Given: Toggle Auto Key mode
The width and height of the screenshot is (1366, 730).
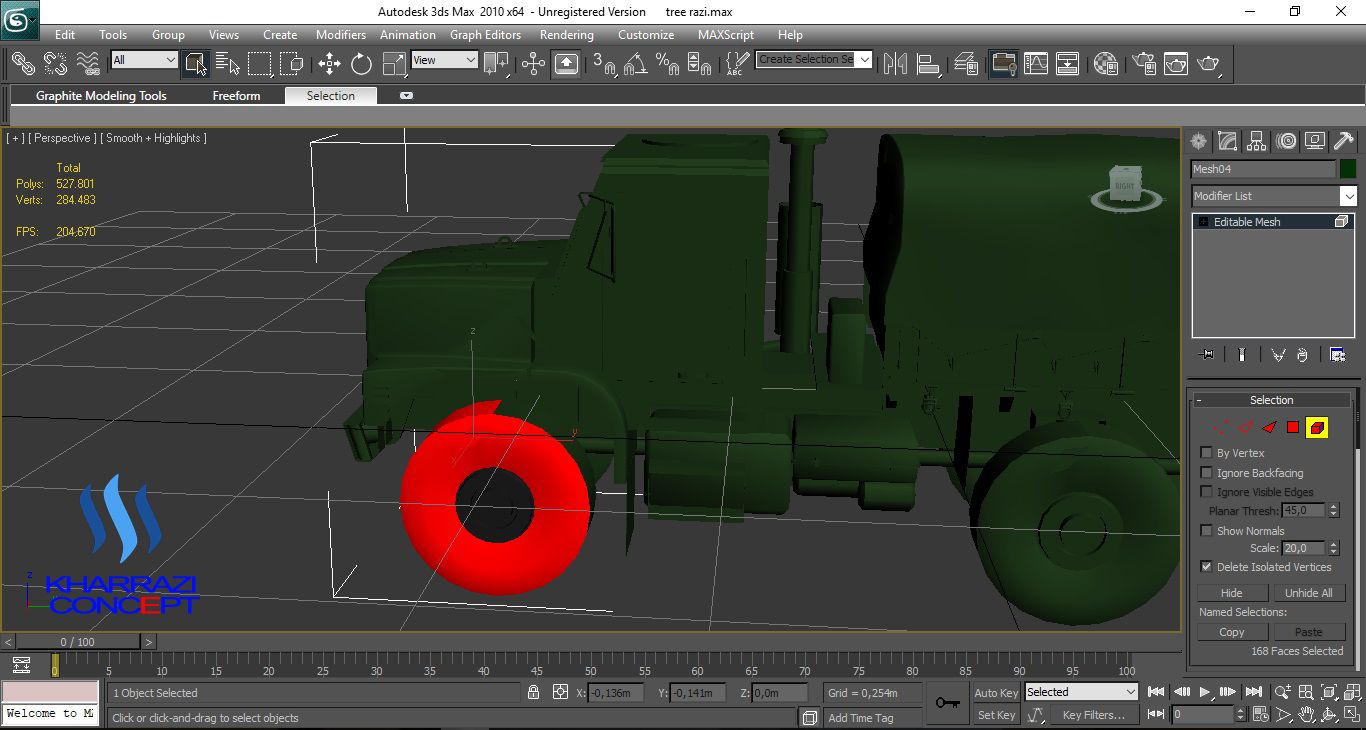Looking at the screenshot, I should pos(996,692).
